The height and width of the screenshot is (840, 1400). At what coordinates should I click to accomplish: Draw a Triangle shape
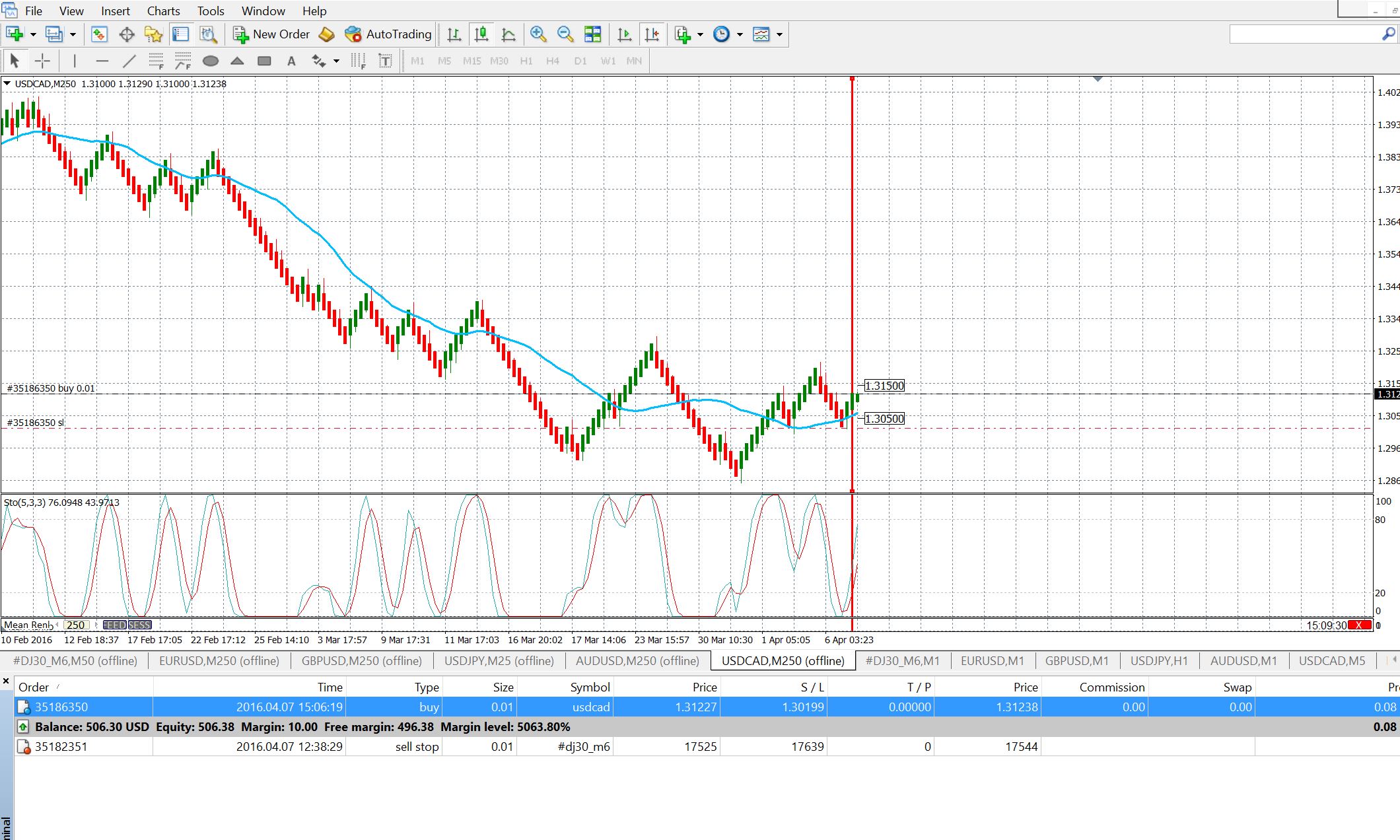tap(237, 61)
